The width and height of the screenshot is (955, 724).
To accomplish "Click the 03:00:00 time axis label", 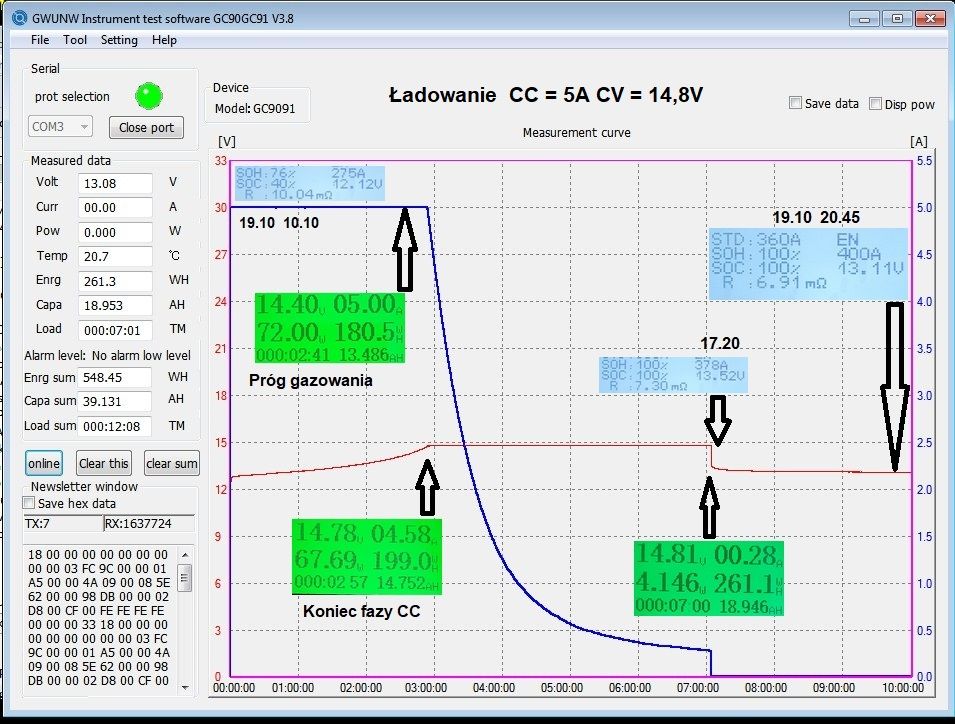I will (426, 688).
